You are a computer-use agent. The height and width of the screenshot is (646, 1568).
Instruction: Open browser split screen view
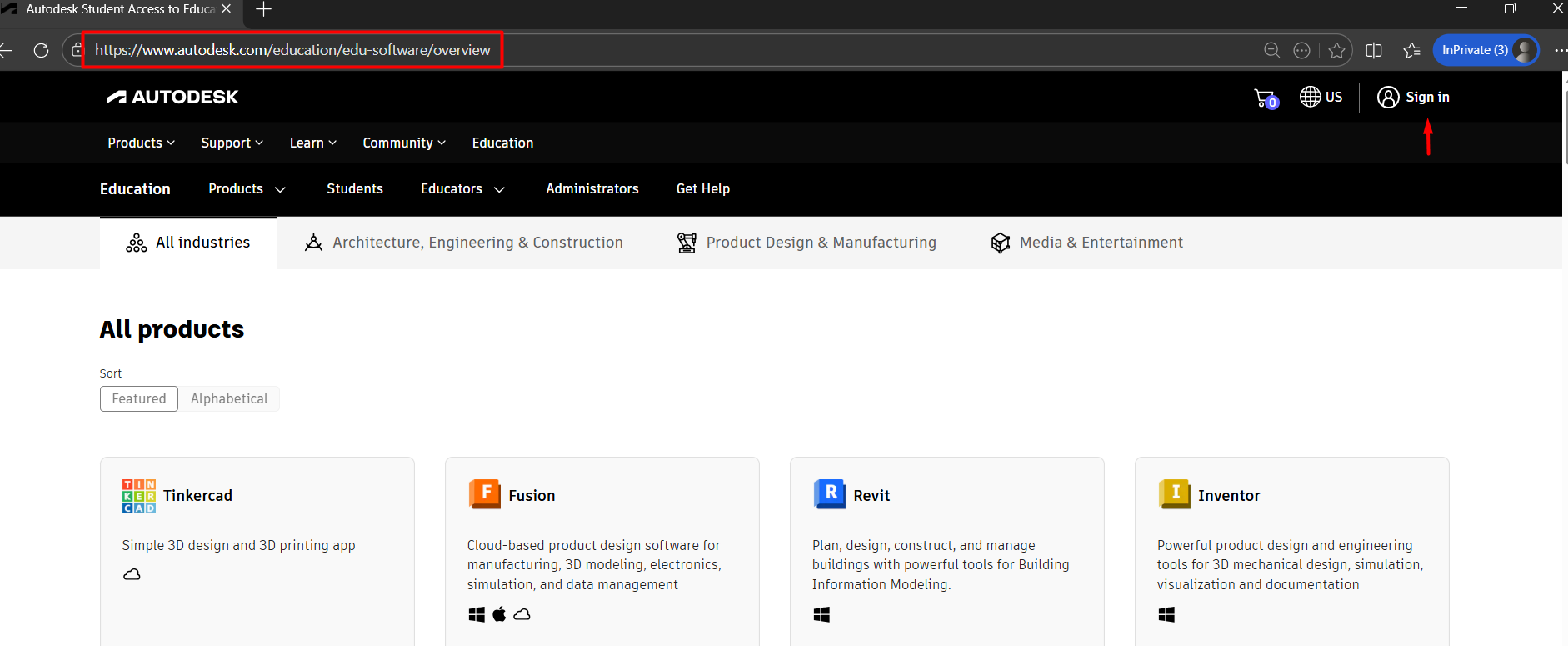click(1374, 51)
